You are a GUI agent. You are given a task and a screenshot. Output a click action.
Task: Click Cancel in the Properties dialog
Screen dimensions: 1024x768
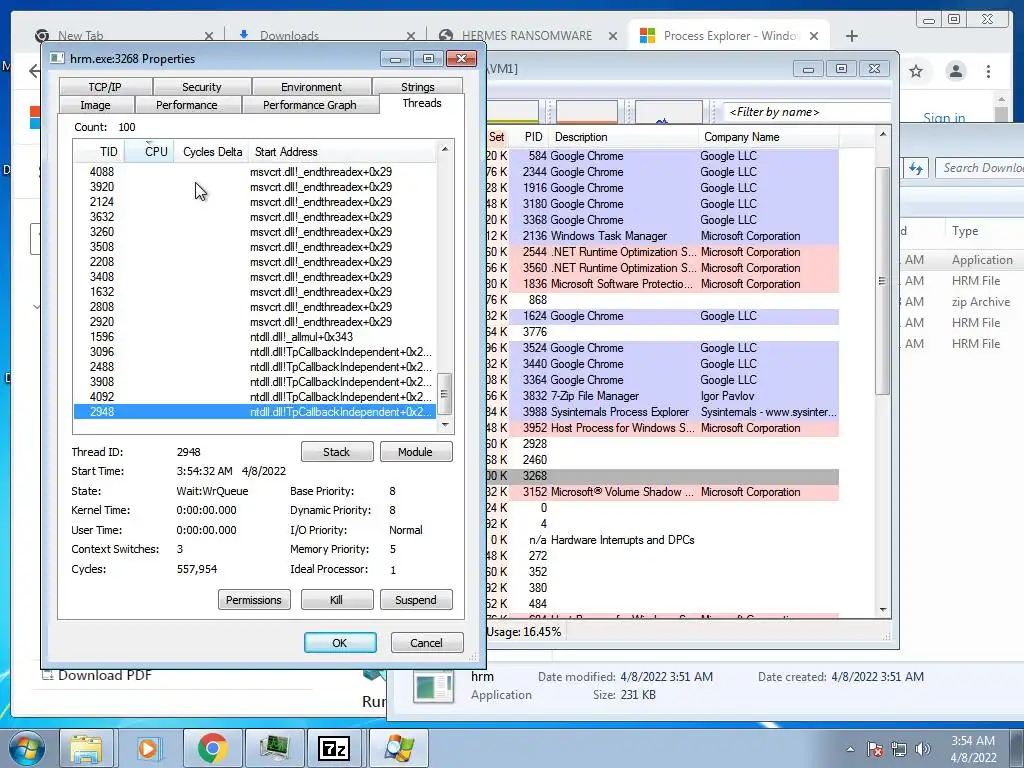(x=426, y=643)
